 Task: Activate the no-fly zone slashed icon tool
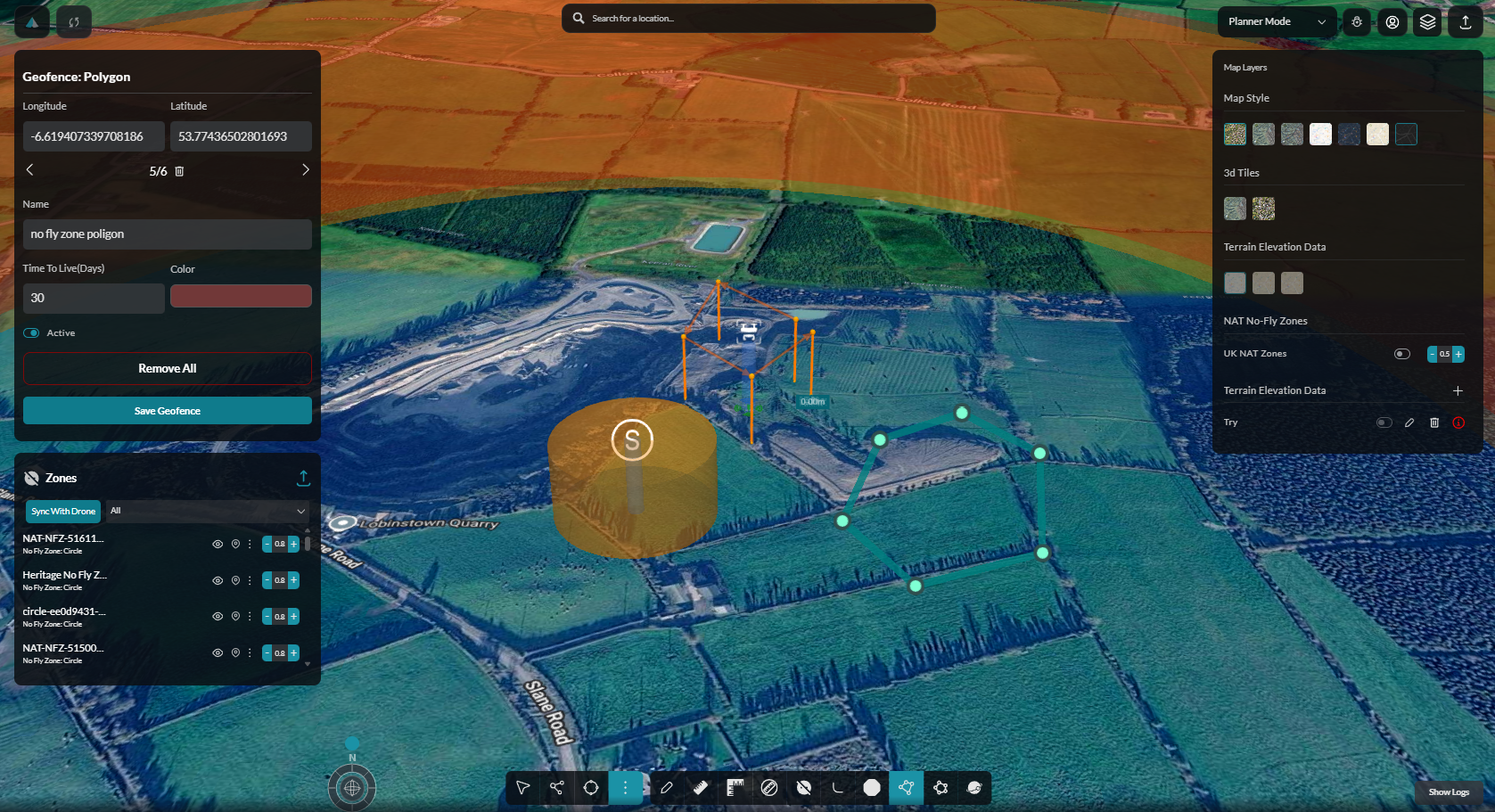tap(804, 788)
